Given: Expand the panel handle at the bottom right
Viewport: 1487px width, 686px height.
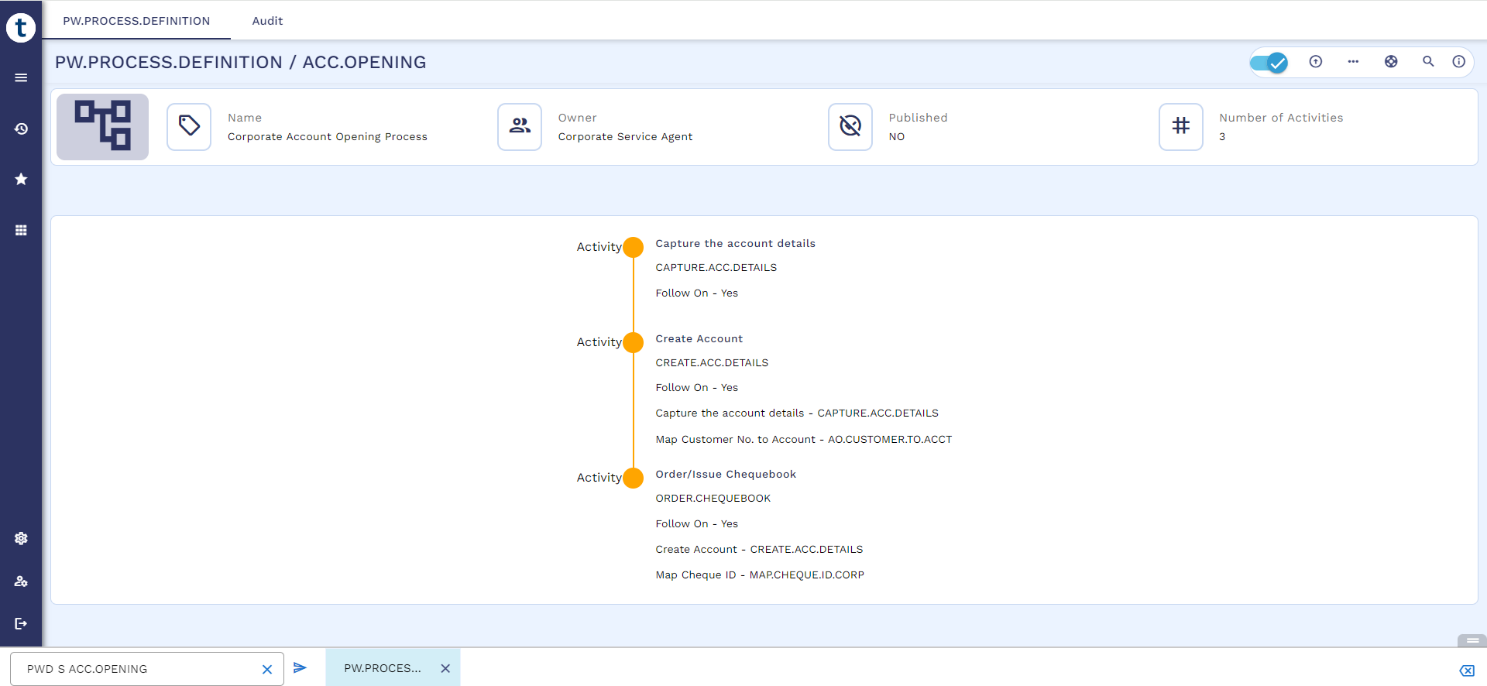Looking at the screenshot, I should (1472, 640).
